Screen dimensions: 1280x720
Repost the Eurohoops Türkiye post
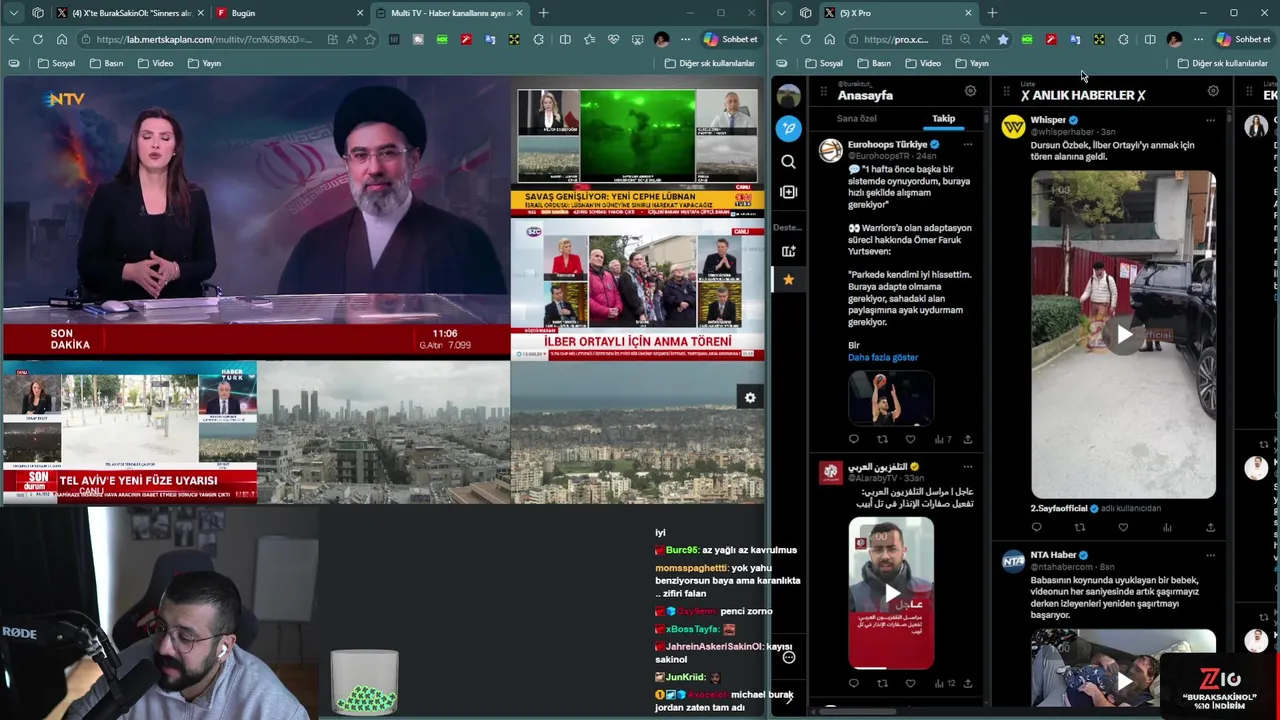point(882,439)
